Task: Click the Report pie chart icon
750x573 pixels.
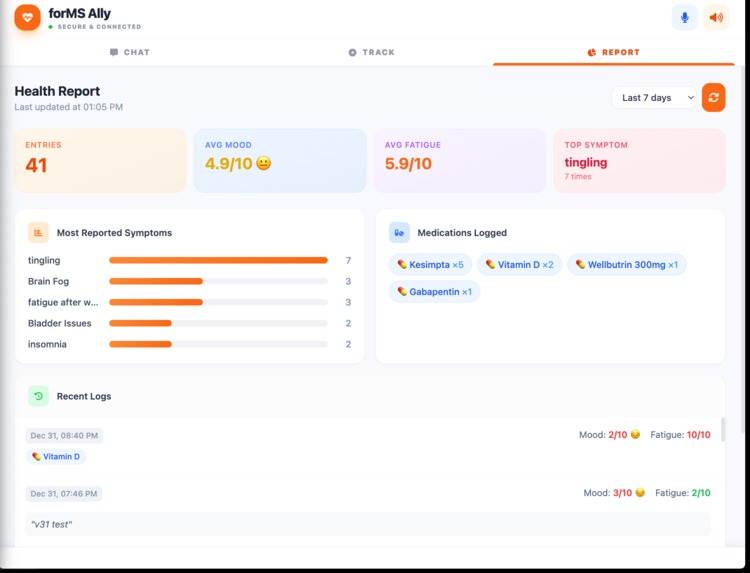Action: 592,52
